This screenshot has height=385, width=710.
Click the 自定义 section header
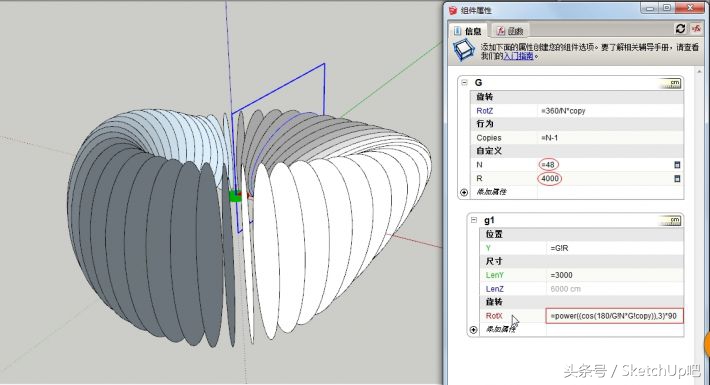click(x=489, y=151)
